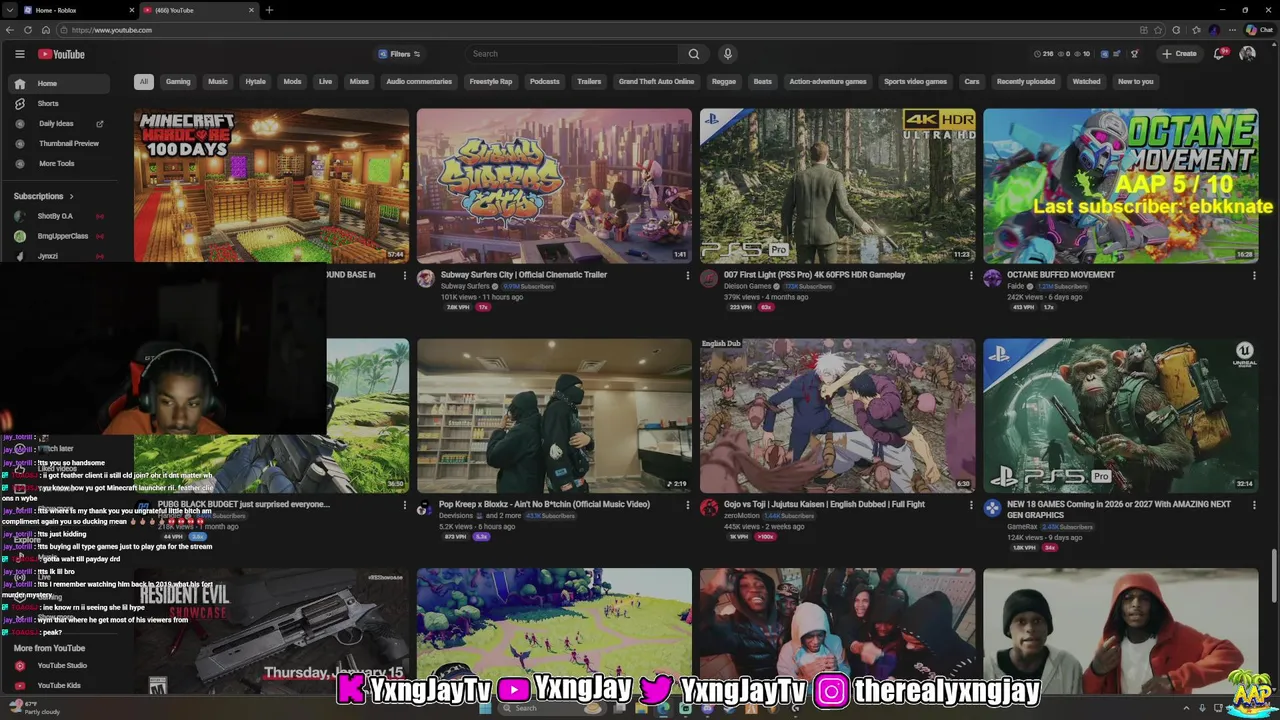Open the notifications bell
The height and width of the screenshot is (720, 1280).
(x=1219, y=54)
